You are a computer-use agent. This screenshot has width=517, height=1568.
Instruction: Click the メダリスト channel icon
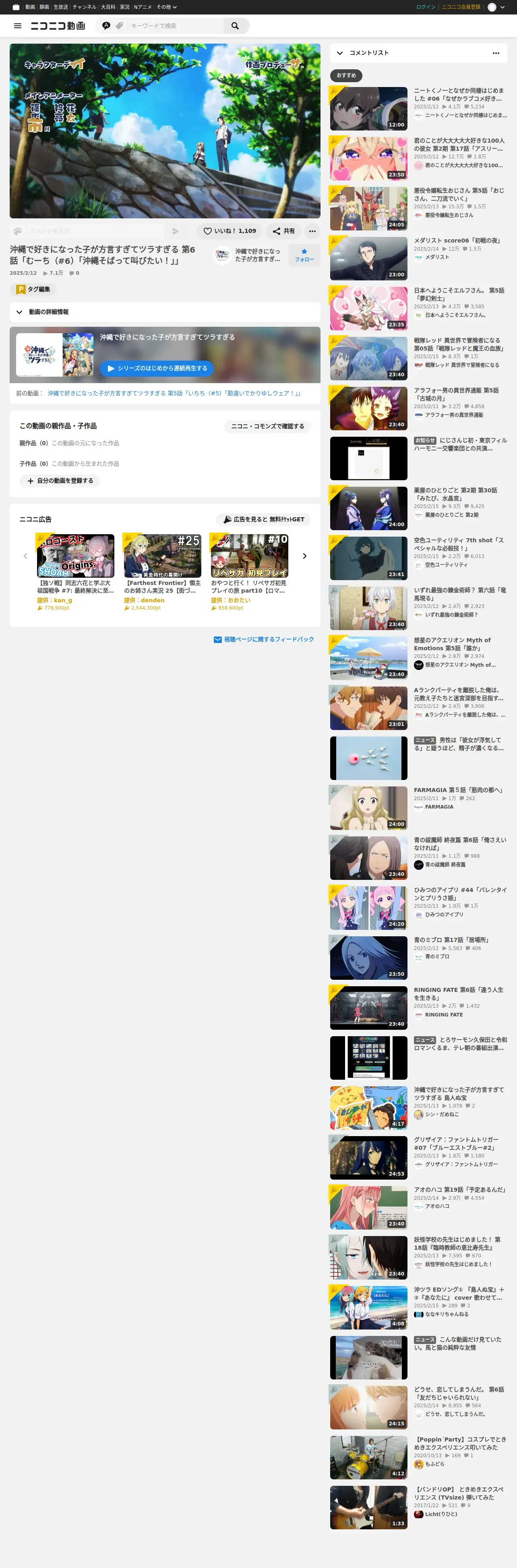[418, 257]
